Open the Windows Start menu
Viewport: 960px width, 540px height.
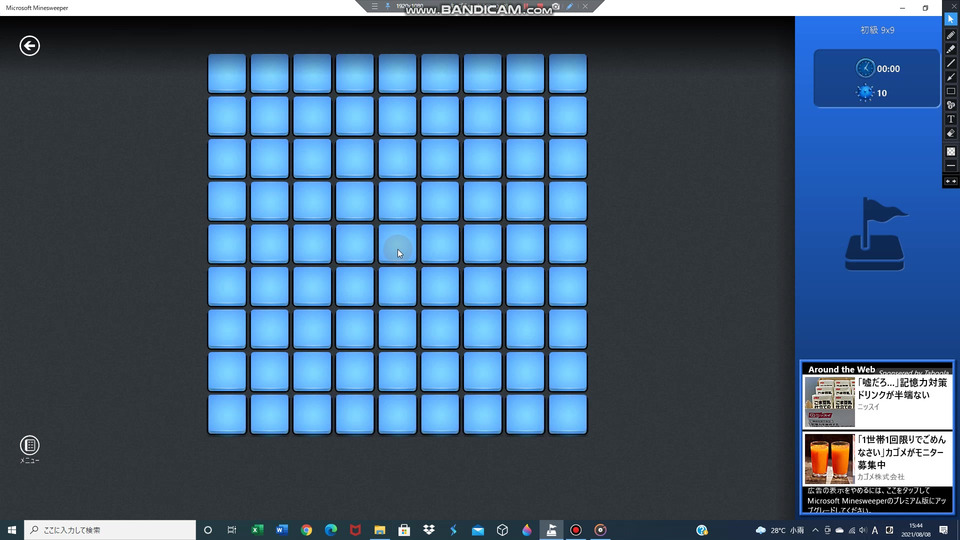12,530
